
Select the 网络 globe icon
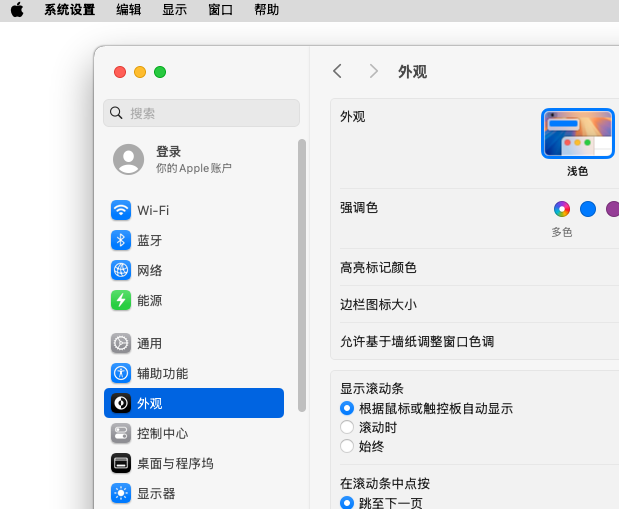tap(121, 270)
